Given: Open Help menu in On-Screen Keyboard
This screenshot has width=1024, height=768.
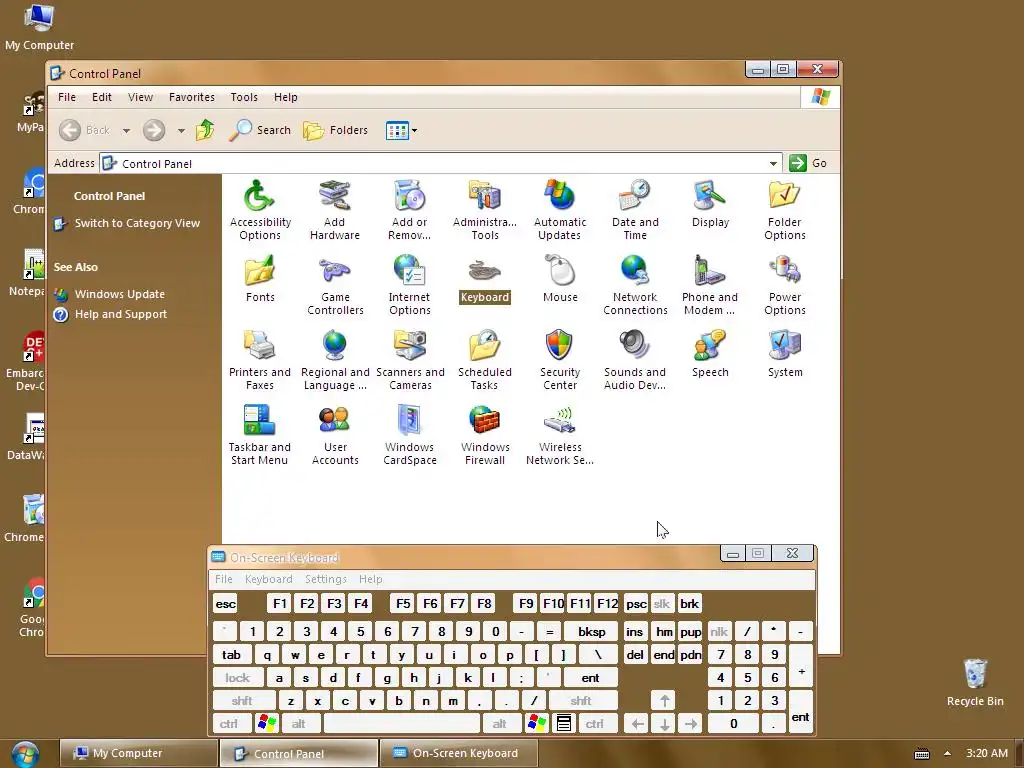Looking at the screenshot, I should click(370, 579).
